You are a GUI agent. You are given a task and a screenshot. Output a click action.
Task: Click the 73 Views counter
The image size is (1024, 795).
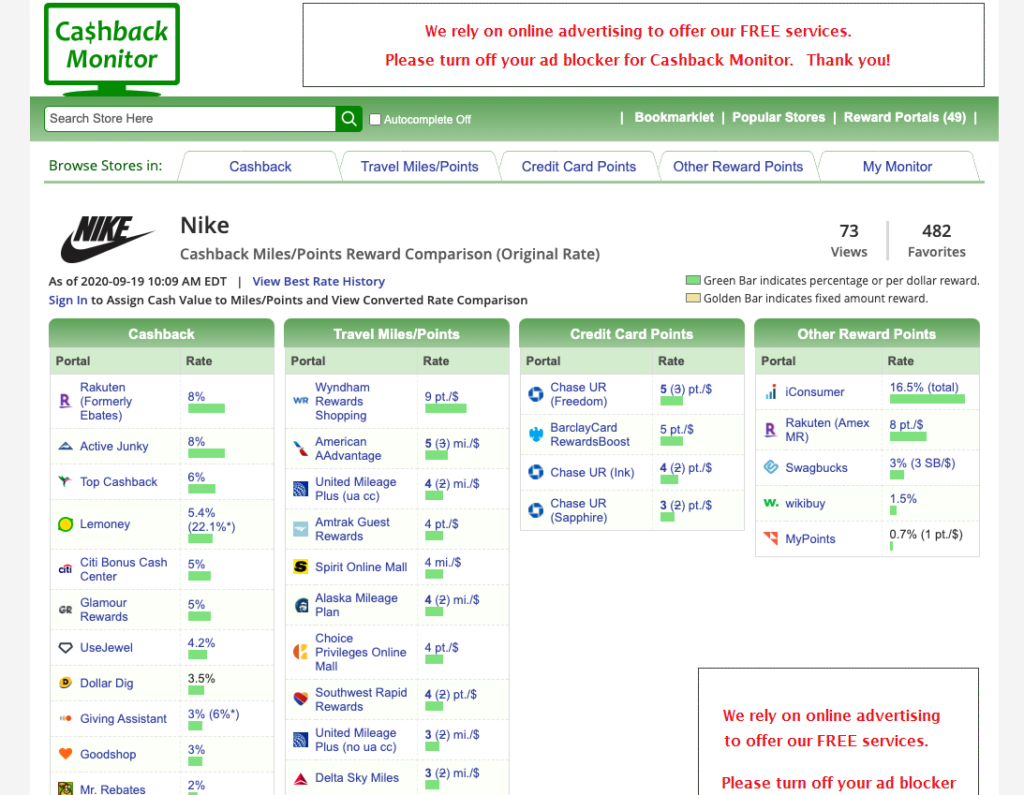coord(848,240)
